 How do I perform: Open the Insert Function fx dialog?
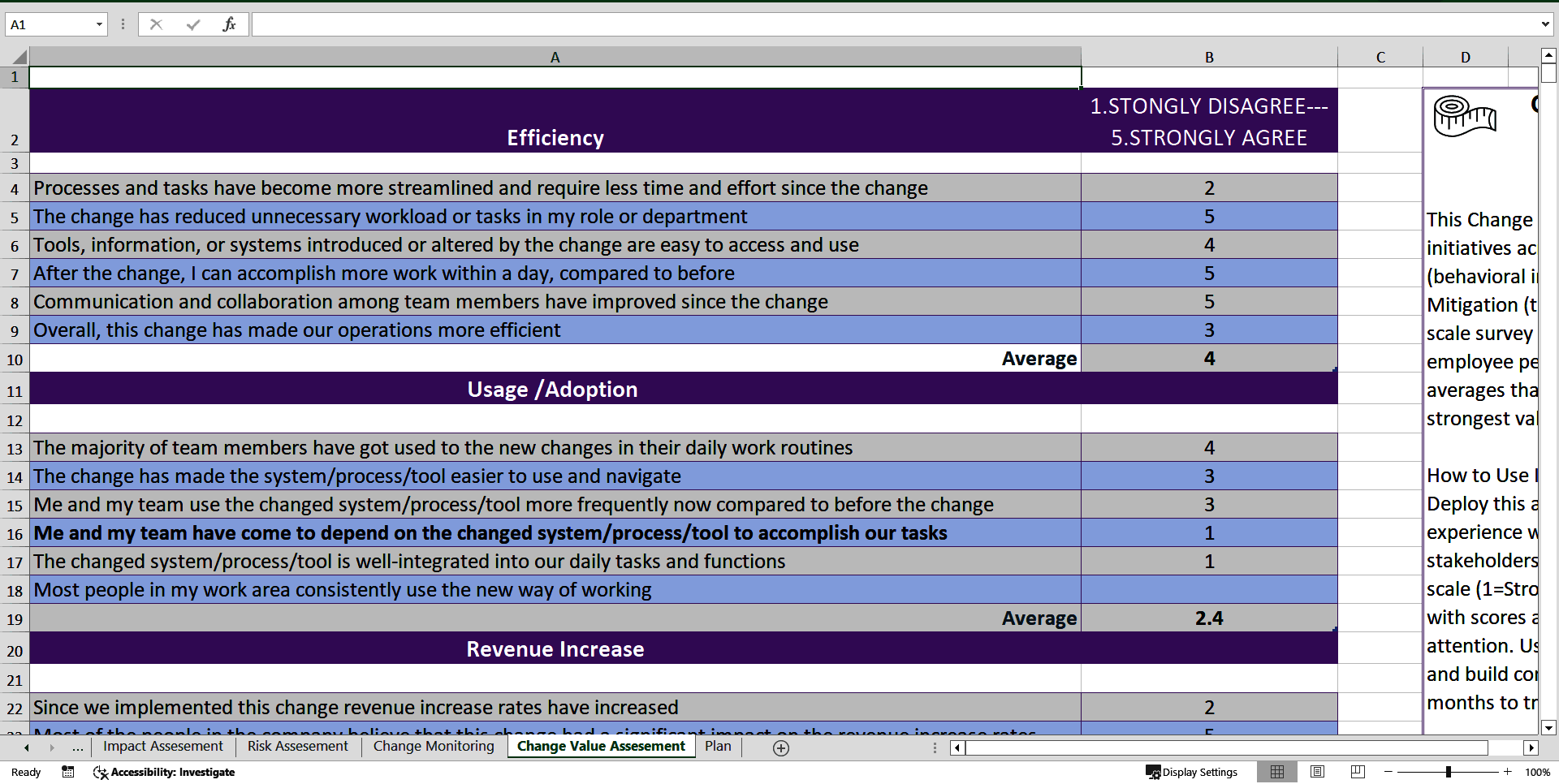(229, 24)
